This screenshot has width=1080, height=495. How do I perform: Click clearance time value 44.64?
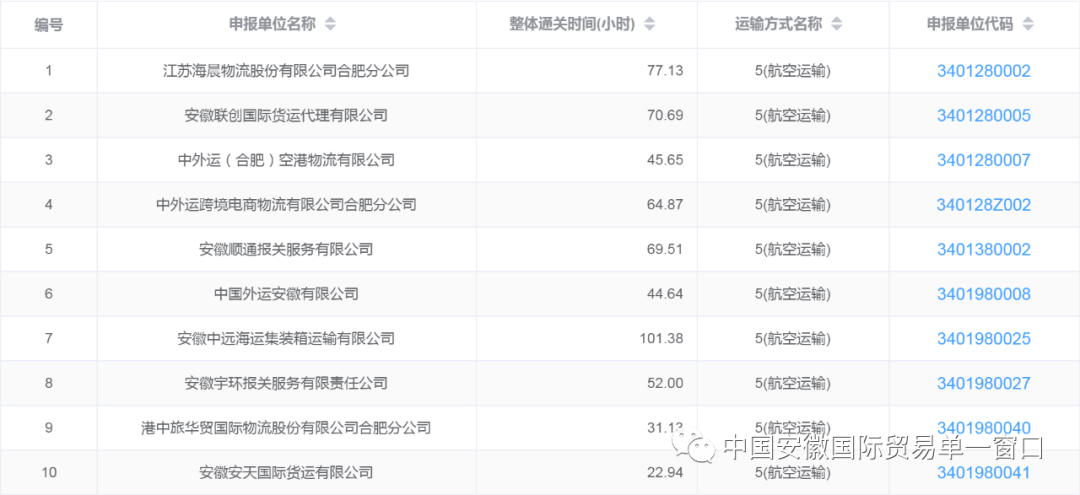click(665, 294)
